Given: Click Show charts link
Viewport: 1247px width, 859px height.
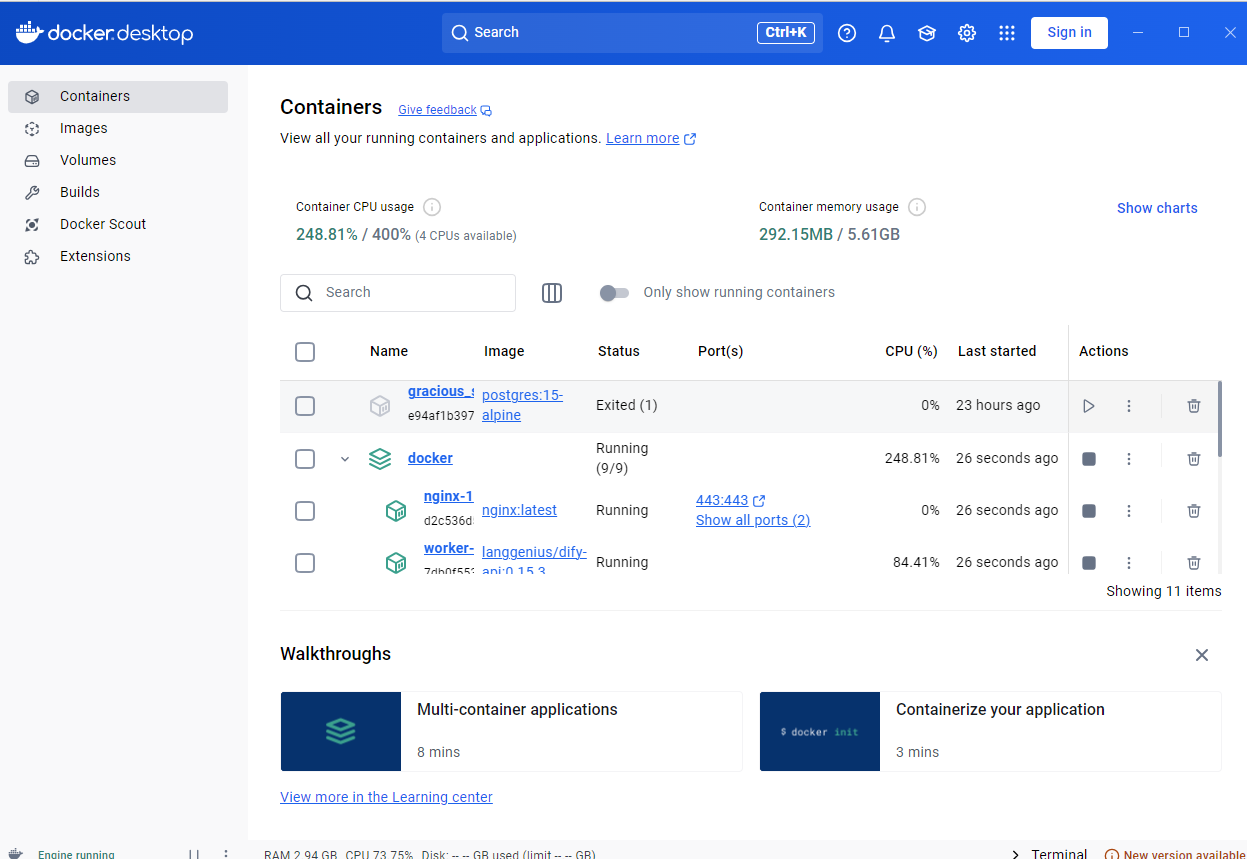Looking at the screenshot, I should tap(1157, 208).
